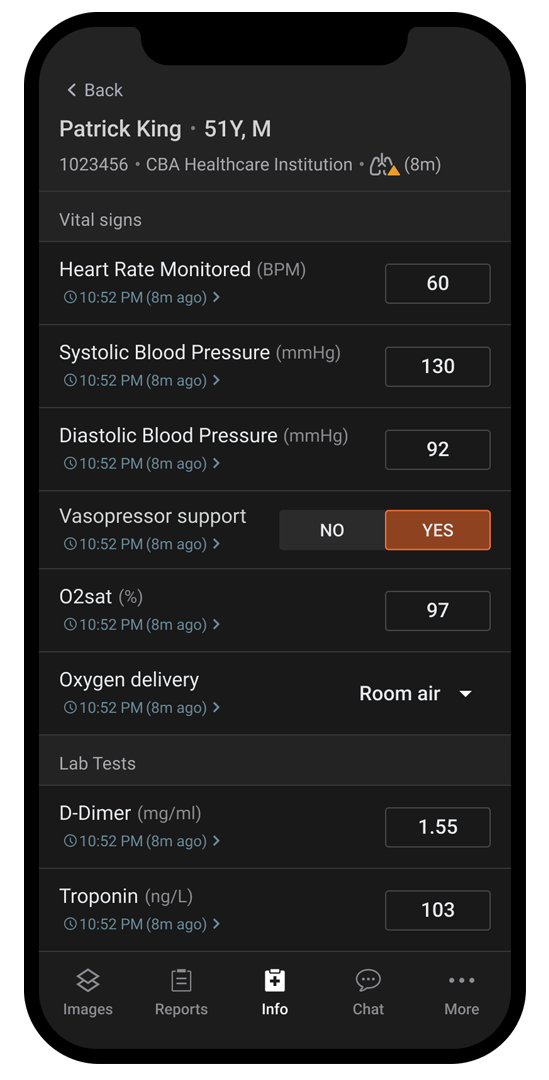The image size is (549, 1080).
Task: Edit the Troponin value 103 field
Action: pos(437,910)
